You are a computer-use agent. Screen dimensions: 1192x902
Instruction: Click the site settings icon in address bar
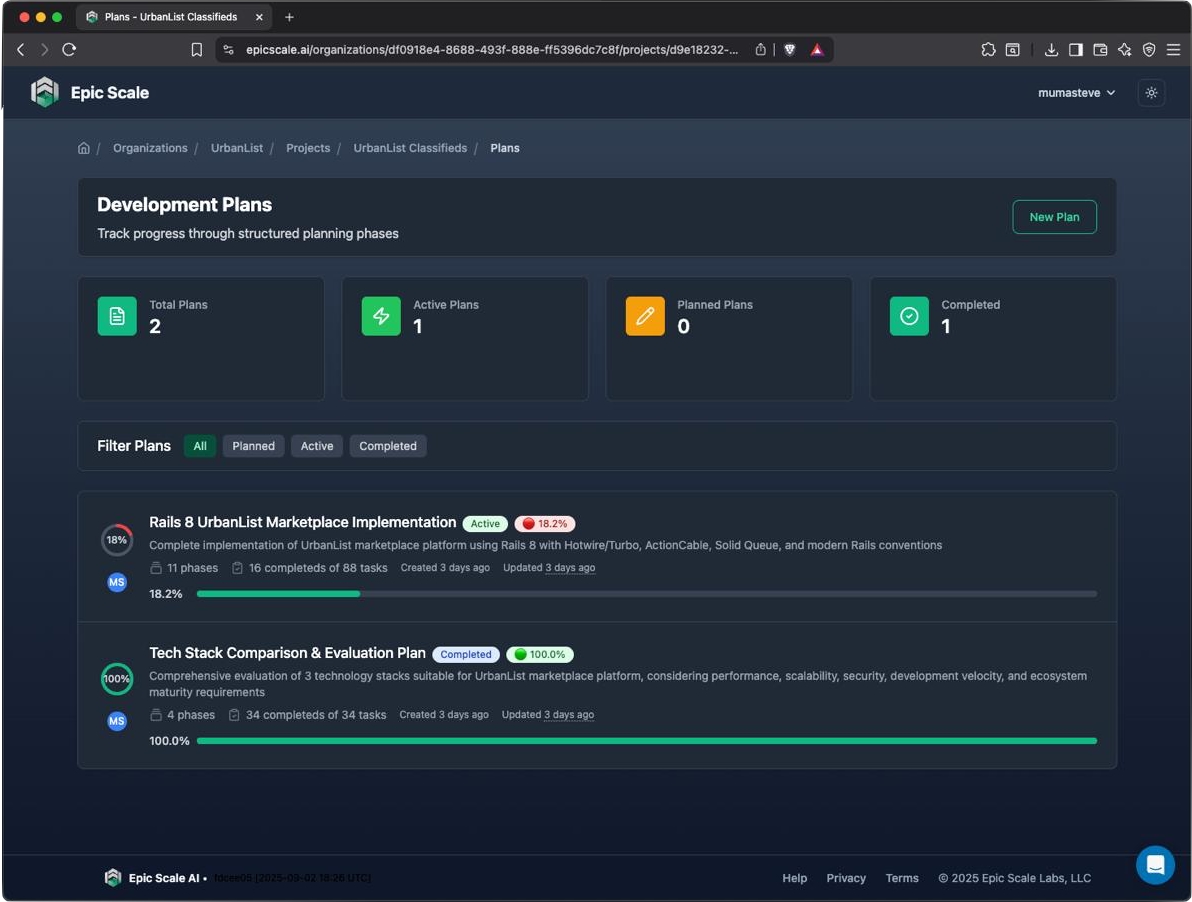228,49
